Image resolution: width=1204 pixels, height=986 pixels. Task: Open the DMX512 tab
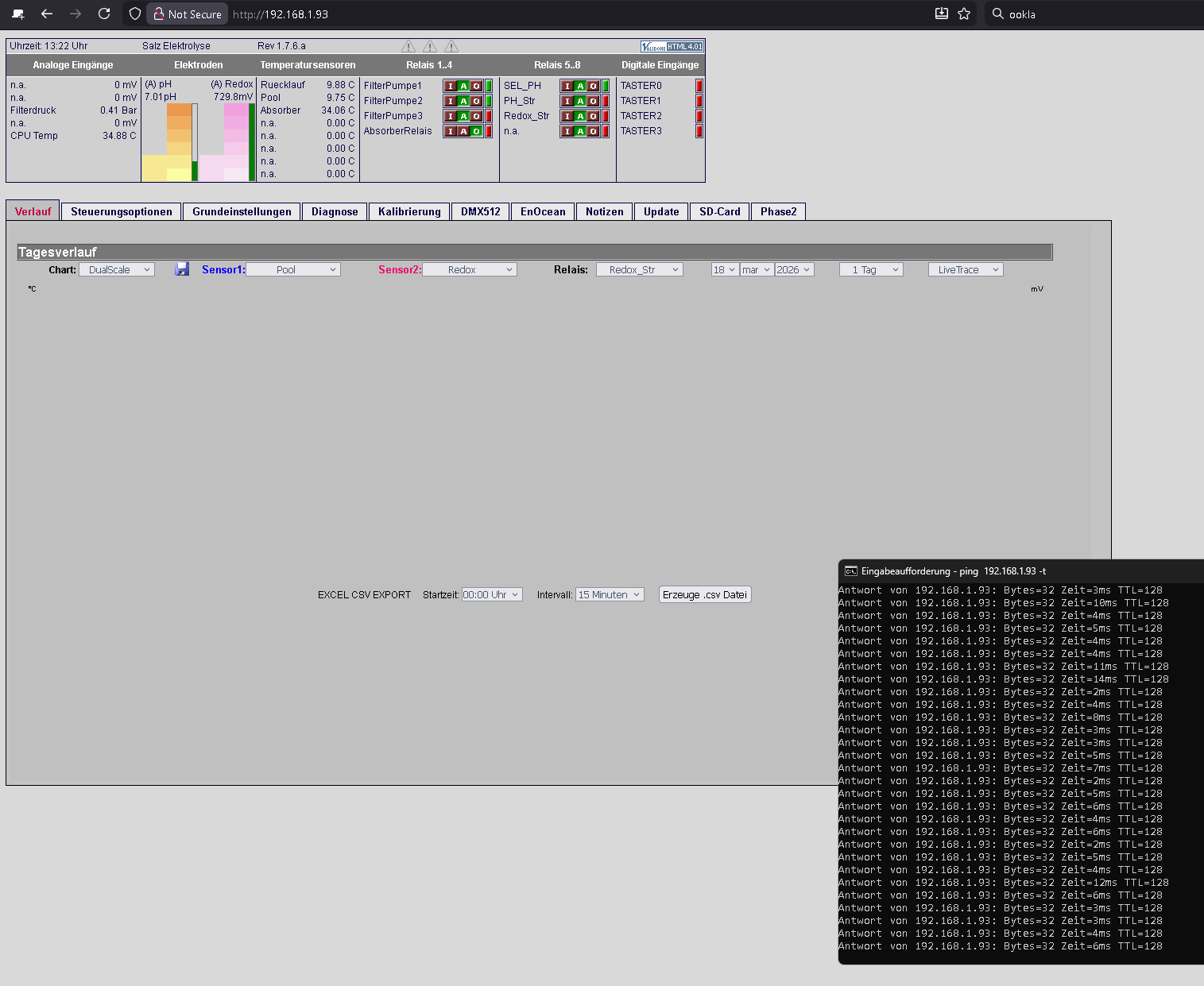[481, 211]
